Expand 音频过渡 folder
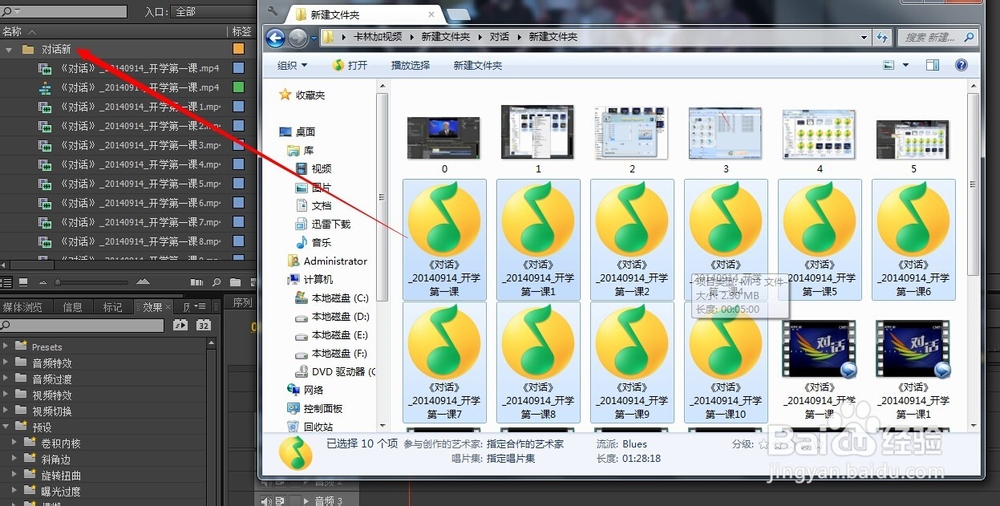This screenshot has height=506, width=1000. (x=6, y=378)
